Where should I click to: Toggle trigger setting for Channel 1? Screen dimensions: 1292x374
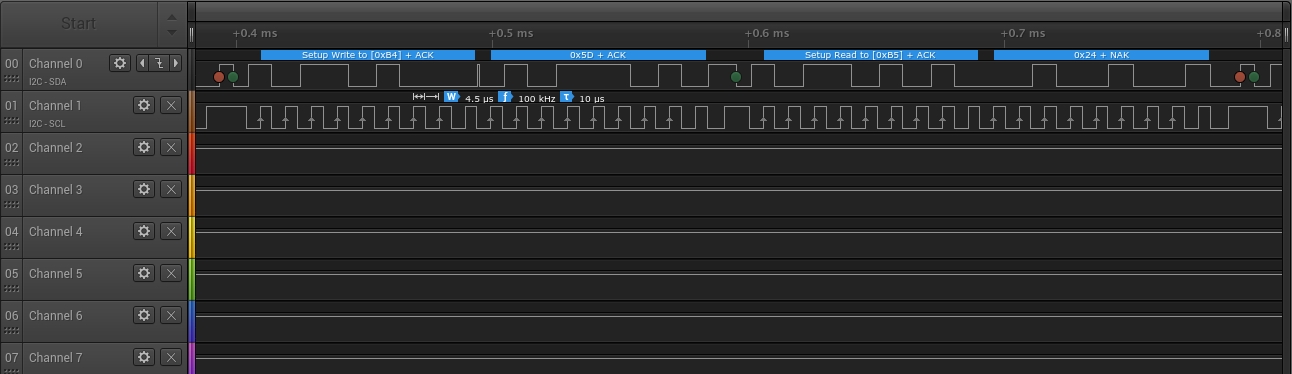pos(171,105)
